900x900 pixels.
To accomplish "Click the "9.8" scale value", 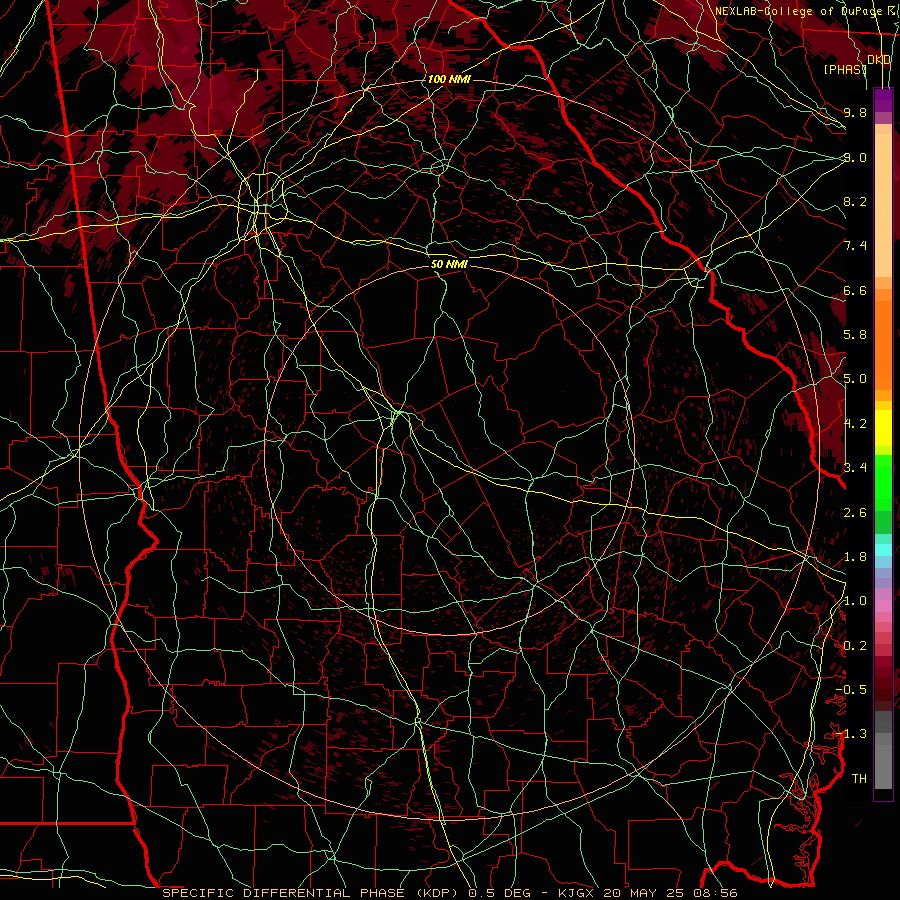I will (x=855, y=112).
